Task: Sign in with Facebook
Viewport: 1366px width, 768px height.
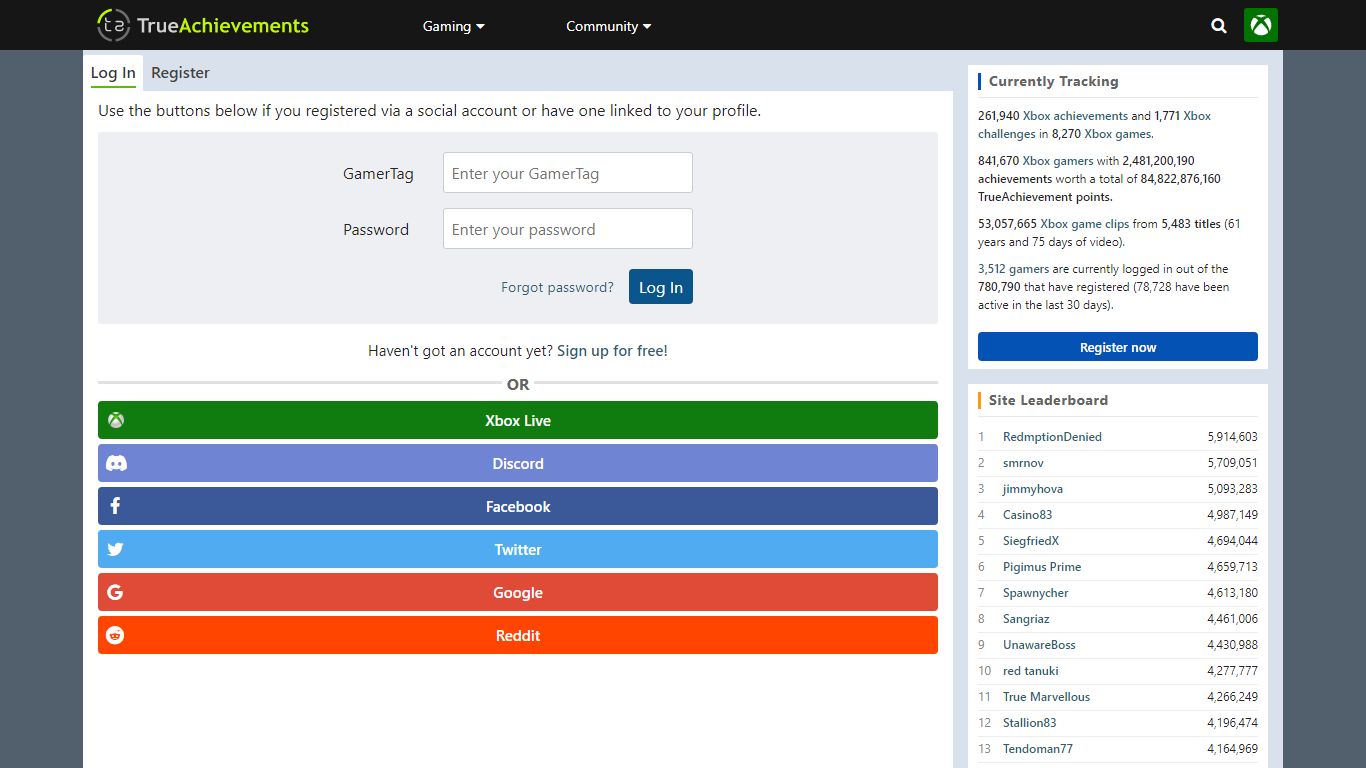Action: point(518,506)
